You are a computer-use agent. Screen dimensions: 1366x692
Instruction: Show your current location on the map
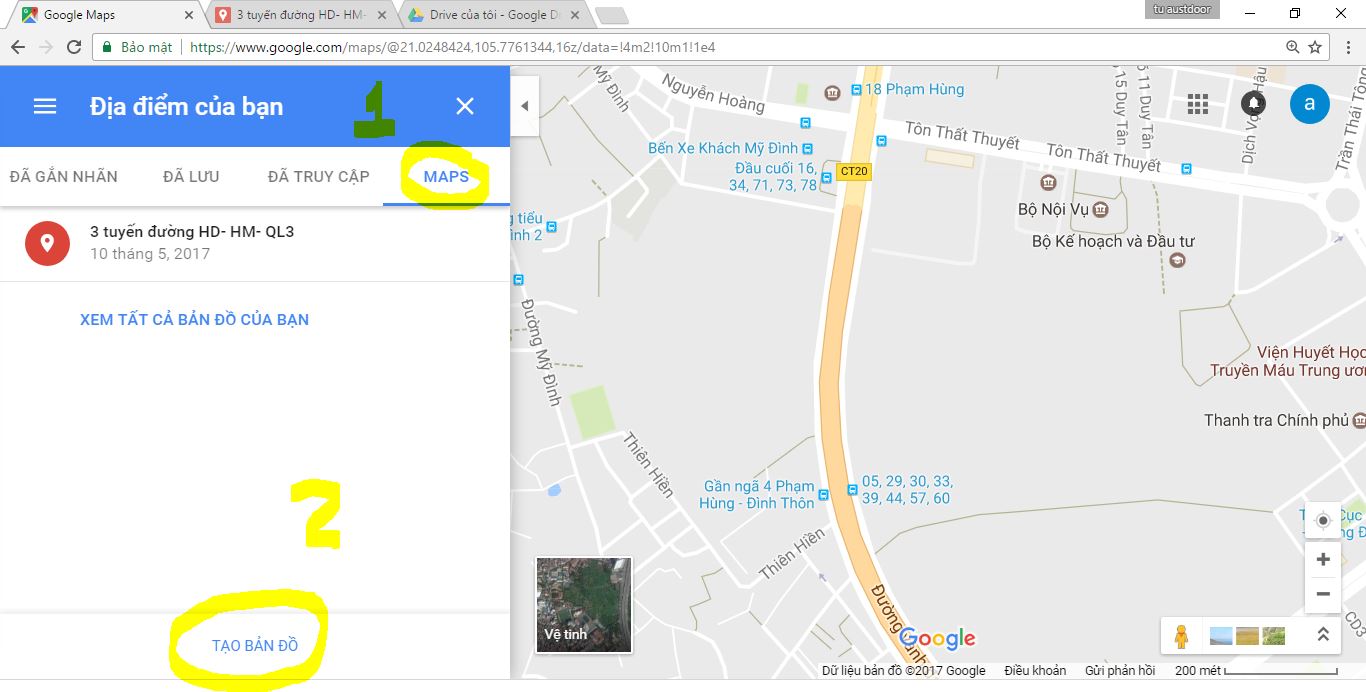coord(1323,520)
